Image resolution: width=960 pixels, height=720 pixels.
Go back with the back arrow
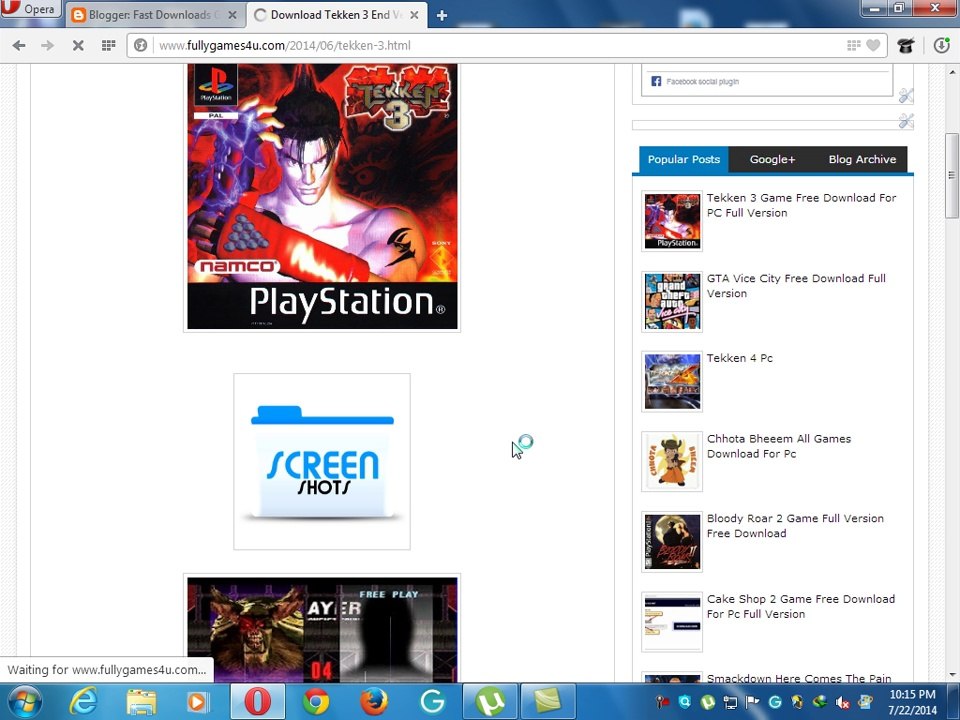(19, 45)
